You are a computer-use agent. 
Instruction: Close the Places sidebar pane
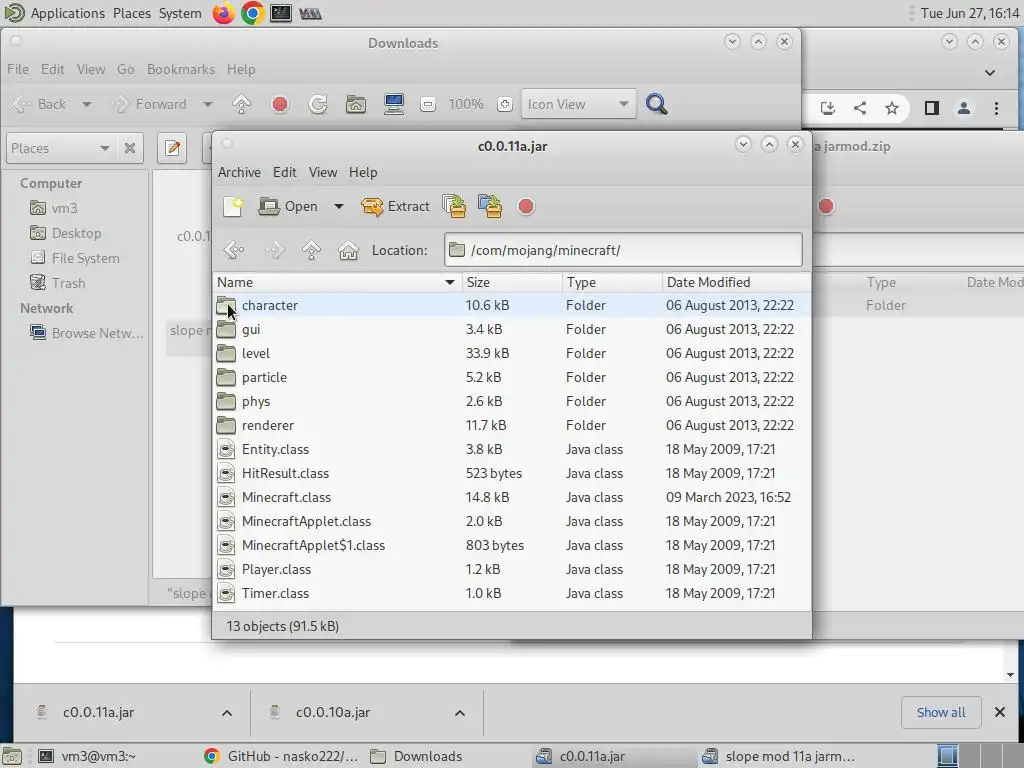(x=130, y=148)
